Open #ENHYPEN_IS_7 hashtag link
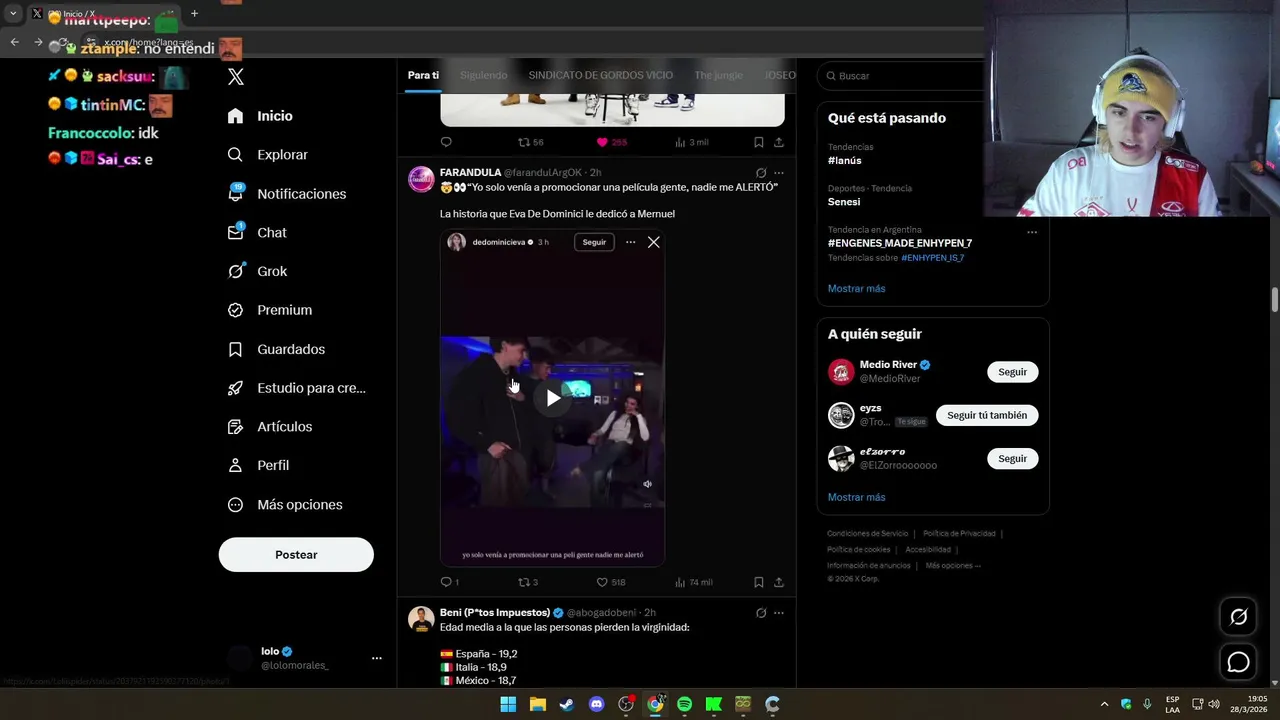 coord(932,258)
